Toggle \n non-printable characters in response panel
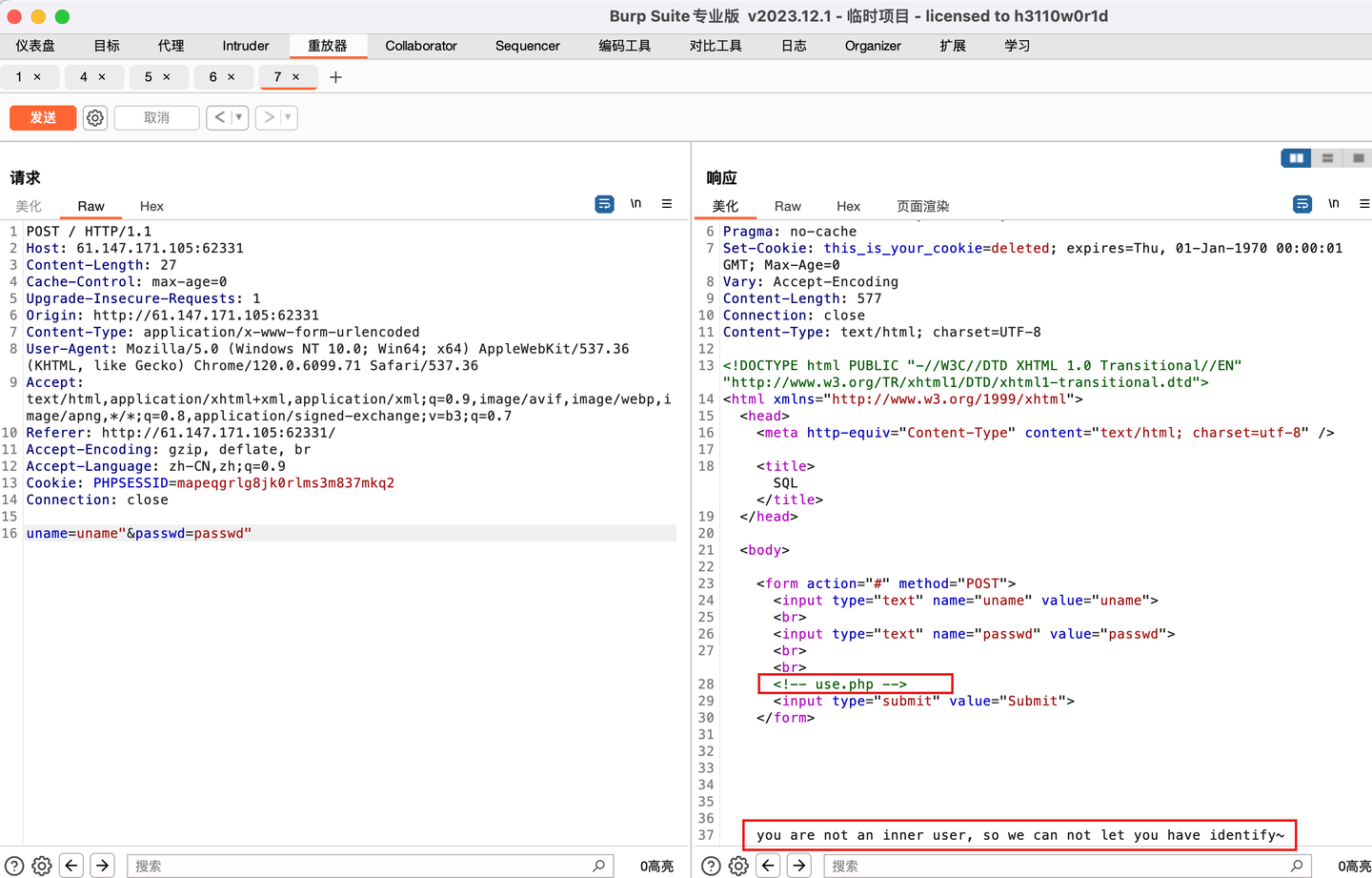The height and width of the screenshot is (878, 1372). click(1333, 203)
